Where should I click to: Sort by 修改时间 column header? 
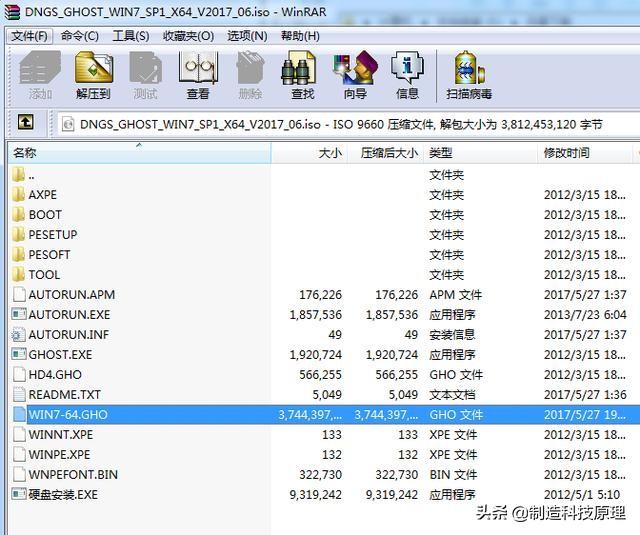pyautogui.click(x=585, y=153)
